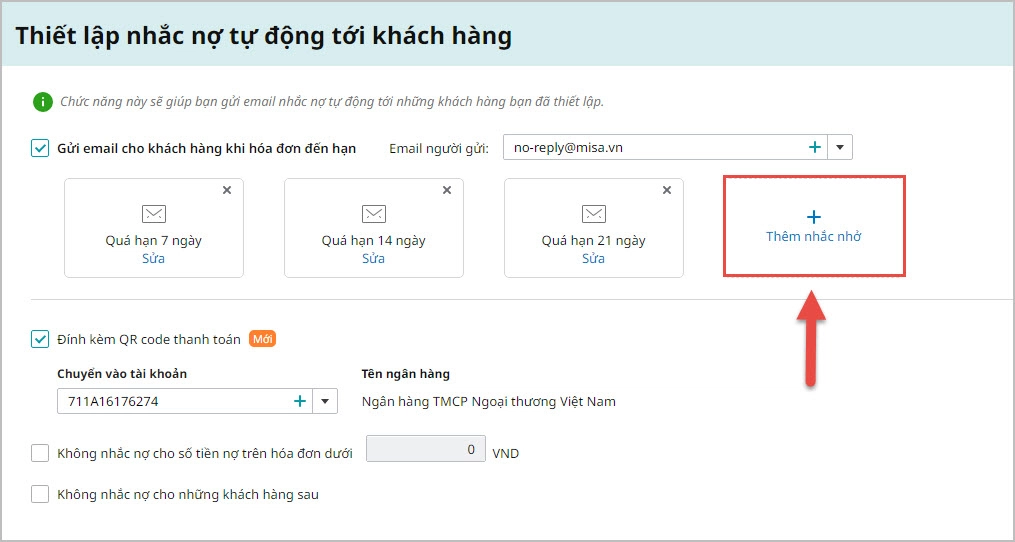This screenshot has width=1015, height=542.
Task: Enable 'Không nhắc nợ cho những khách hàng sau'
Action: 40,493
